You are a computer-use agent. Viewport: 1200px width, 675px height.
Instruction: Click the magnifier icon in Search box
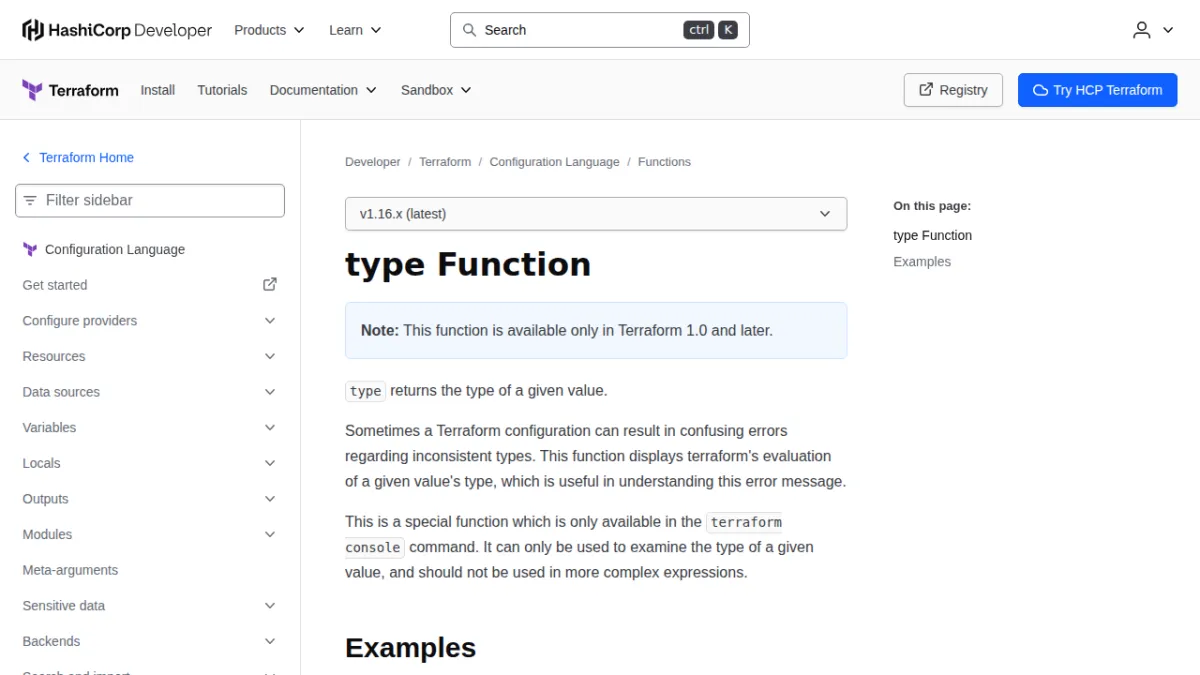click(469, 30)
